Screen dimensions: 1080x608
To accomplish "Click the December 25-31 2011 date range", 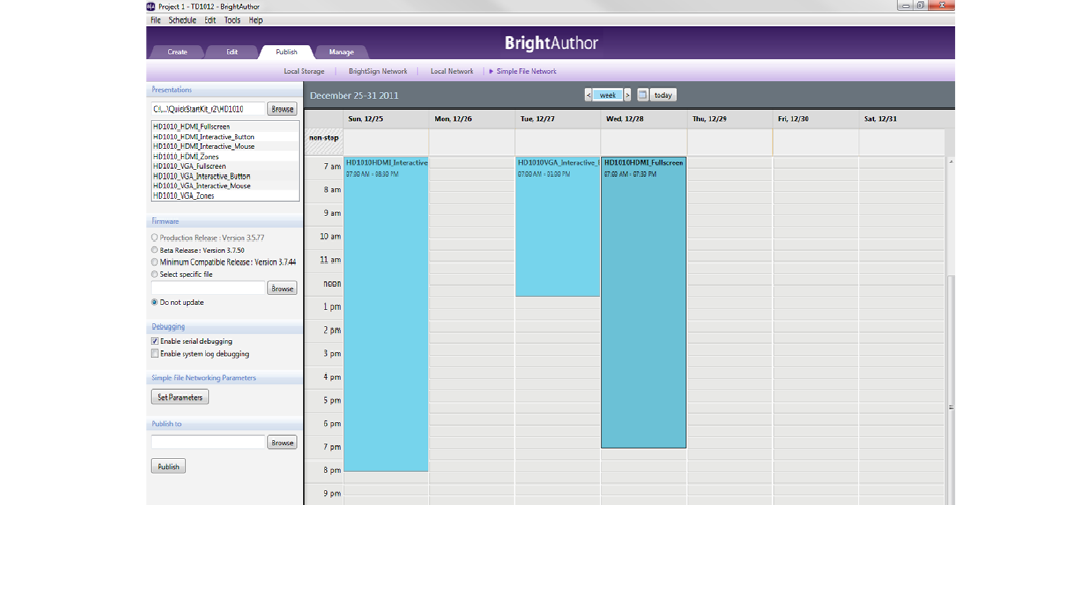I will [x=354, y=96].
